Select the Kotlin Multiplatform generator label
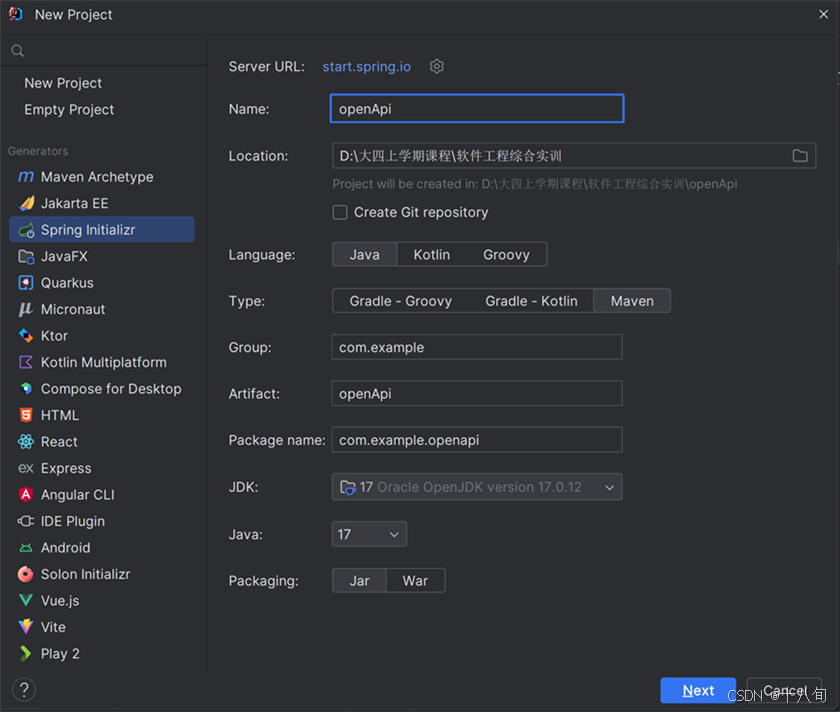The height and width of the screenshot is (712, 840). [103, 362]
